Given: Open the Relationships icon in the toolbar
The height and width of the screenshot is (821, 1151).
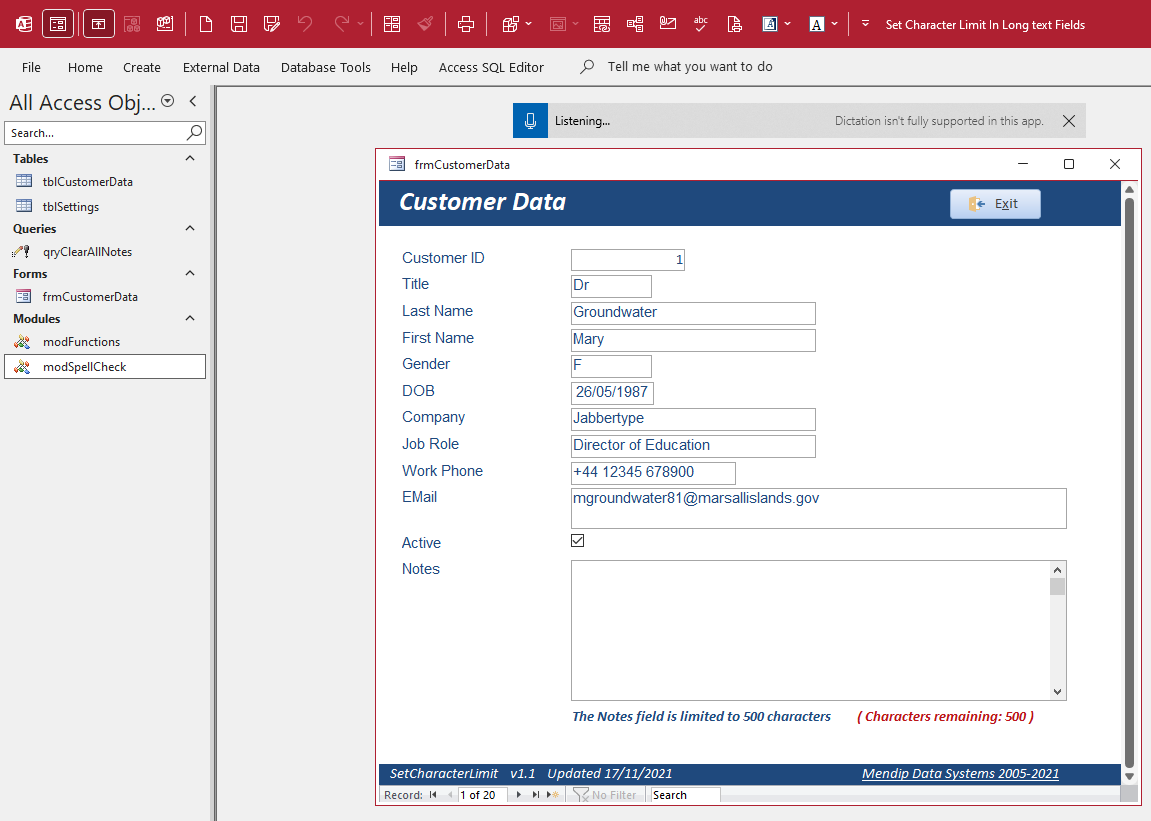Looking at the screenshot, I should tap(635, 24).
